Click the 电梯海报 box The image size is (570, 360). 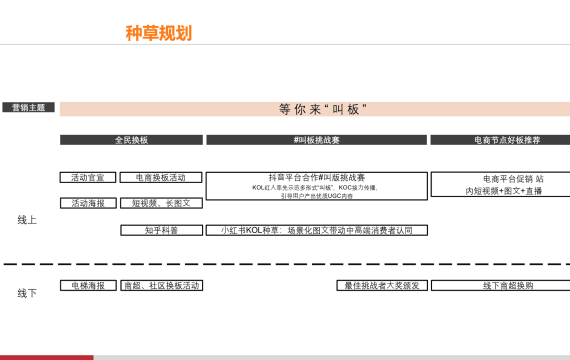click(88, 285)
